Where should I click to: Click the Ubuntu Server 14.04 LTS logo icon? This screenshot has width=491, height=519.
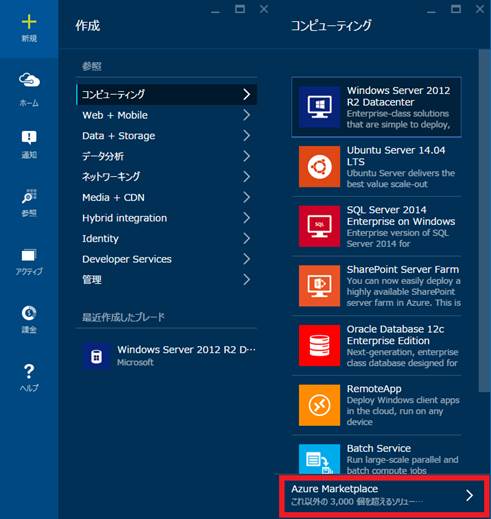point(319,166)
